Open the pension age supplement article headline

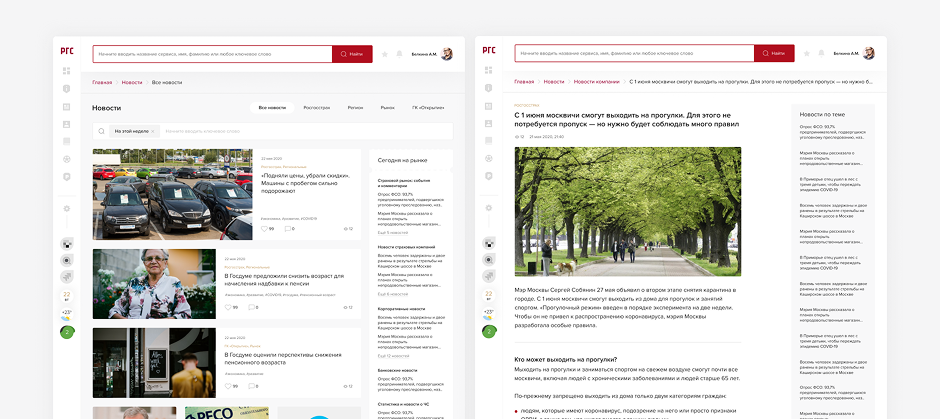(x=284, y=280)
